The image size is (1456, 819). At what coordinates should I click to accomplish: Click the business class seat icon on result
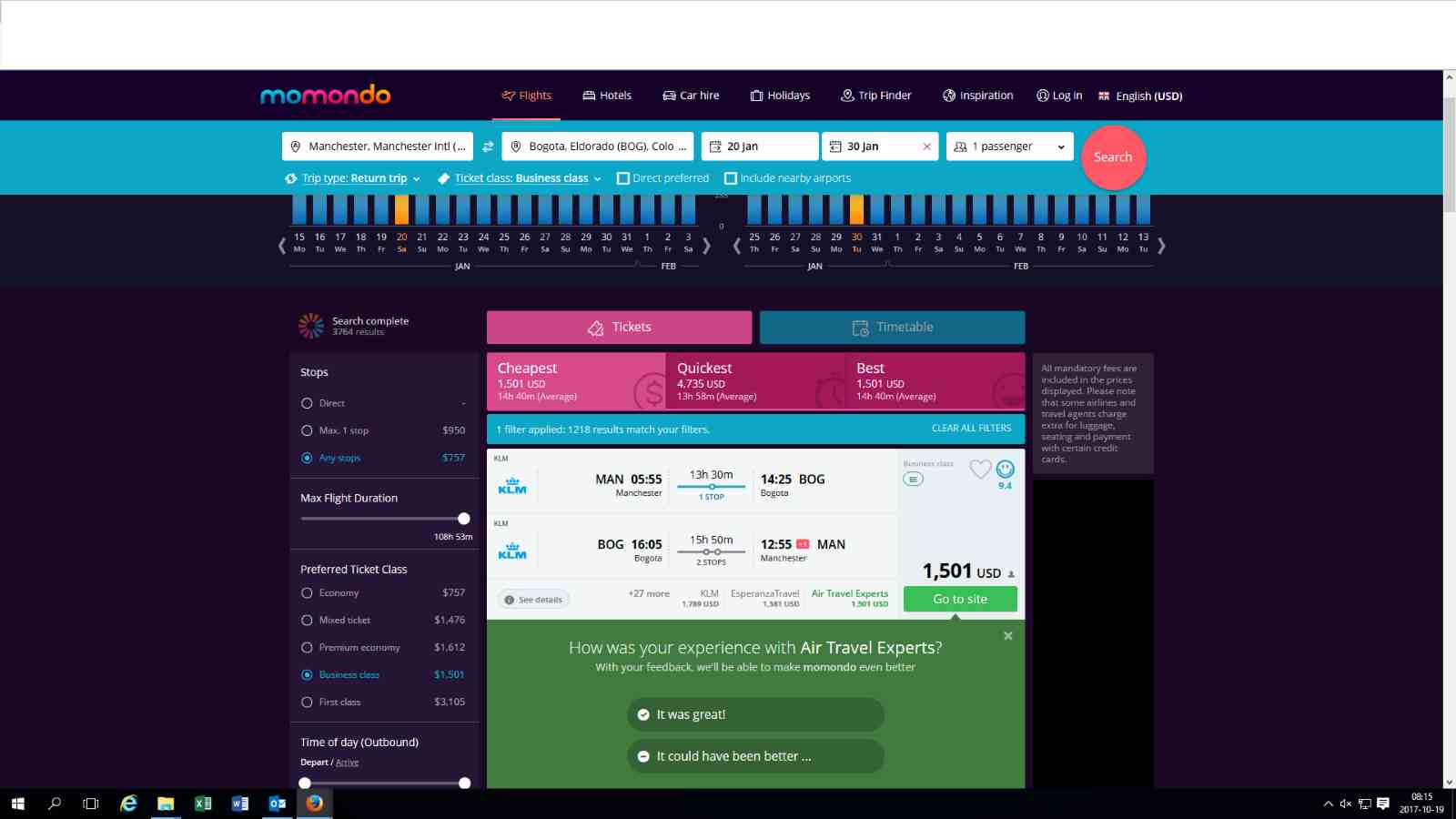pyautogui.click(x=913, y=479)
